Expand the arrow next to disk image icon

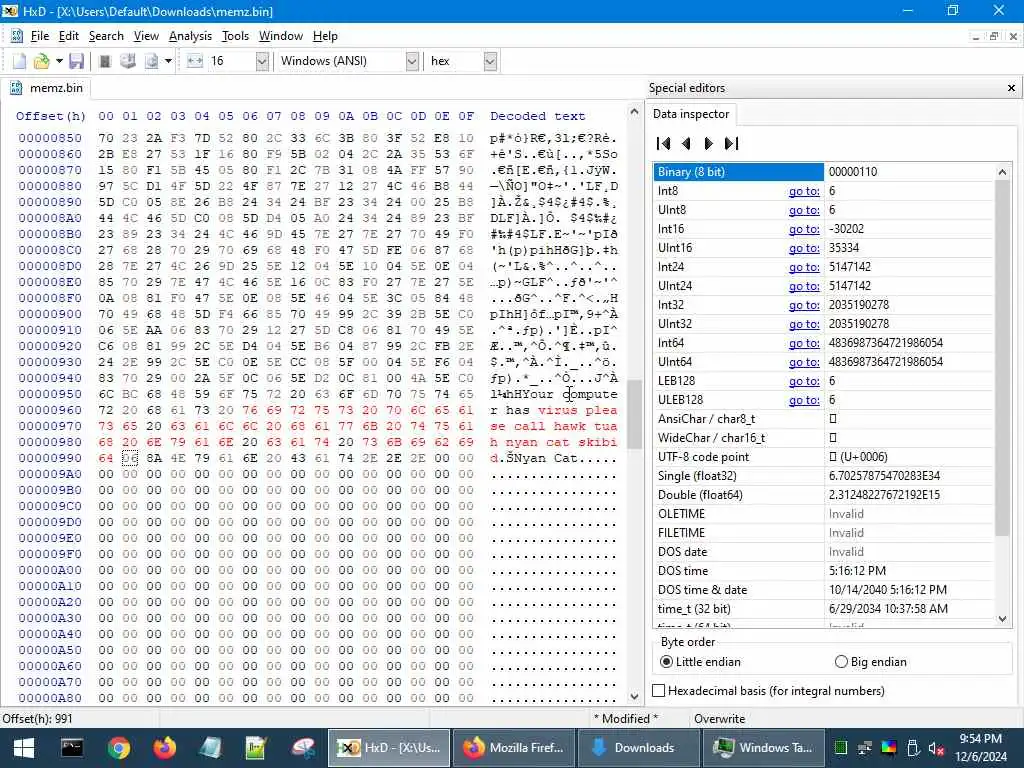click(x=168, y=61)
